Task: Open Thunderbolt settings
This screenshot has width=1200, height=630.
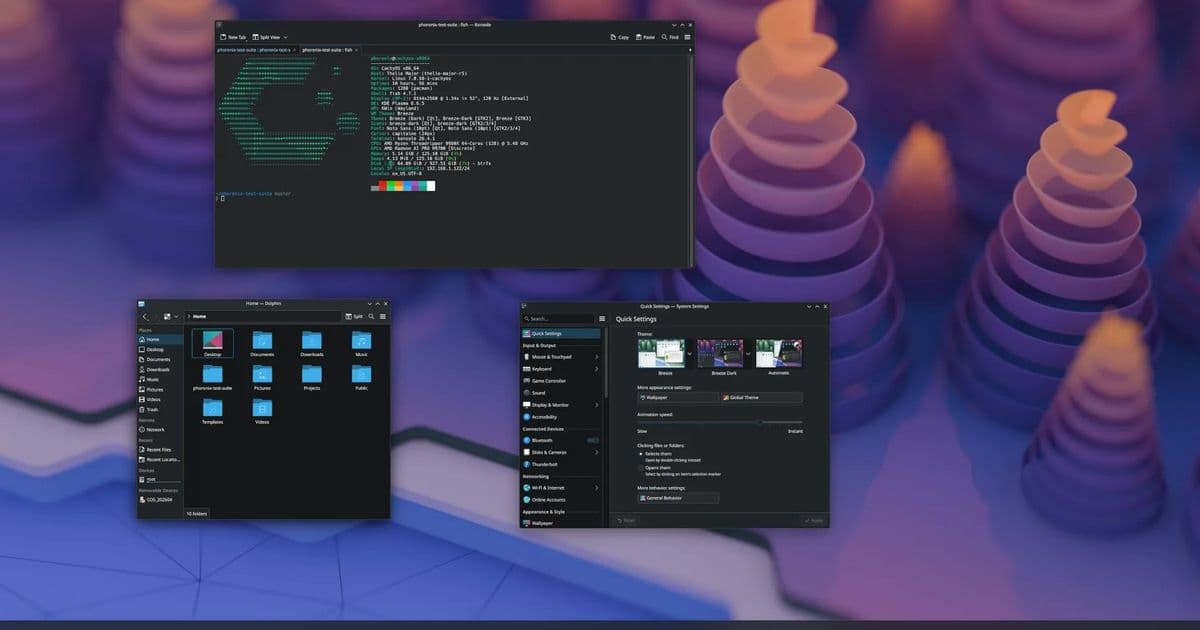Action: click(561, 464)
